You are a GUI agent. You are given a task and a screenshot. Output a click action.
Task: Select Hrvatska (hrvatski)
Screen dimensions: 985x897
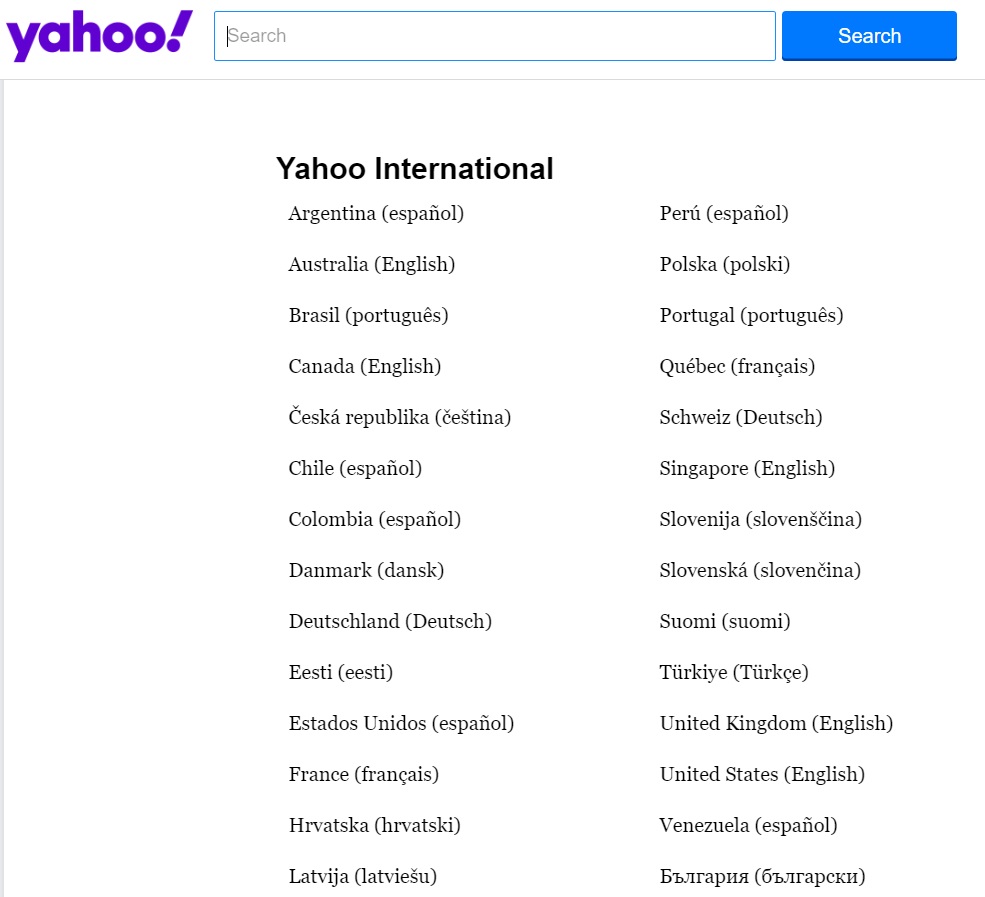(374, 825)
